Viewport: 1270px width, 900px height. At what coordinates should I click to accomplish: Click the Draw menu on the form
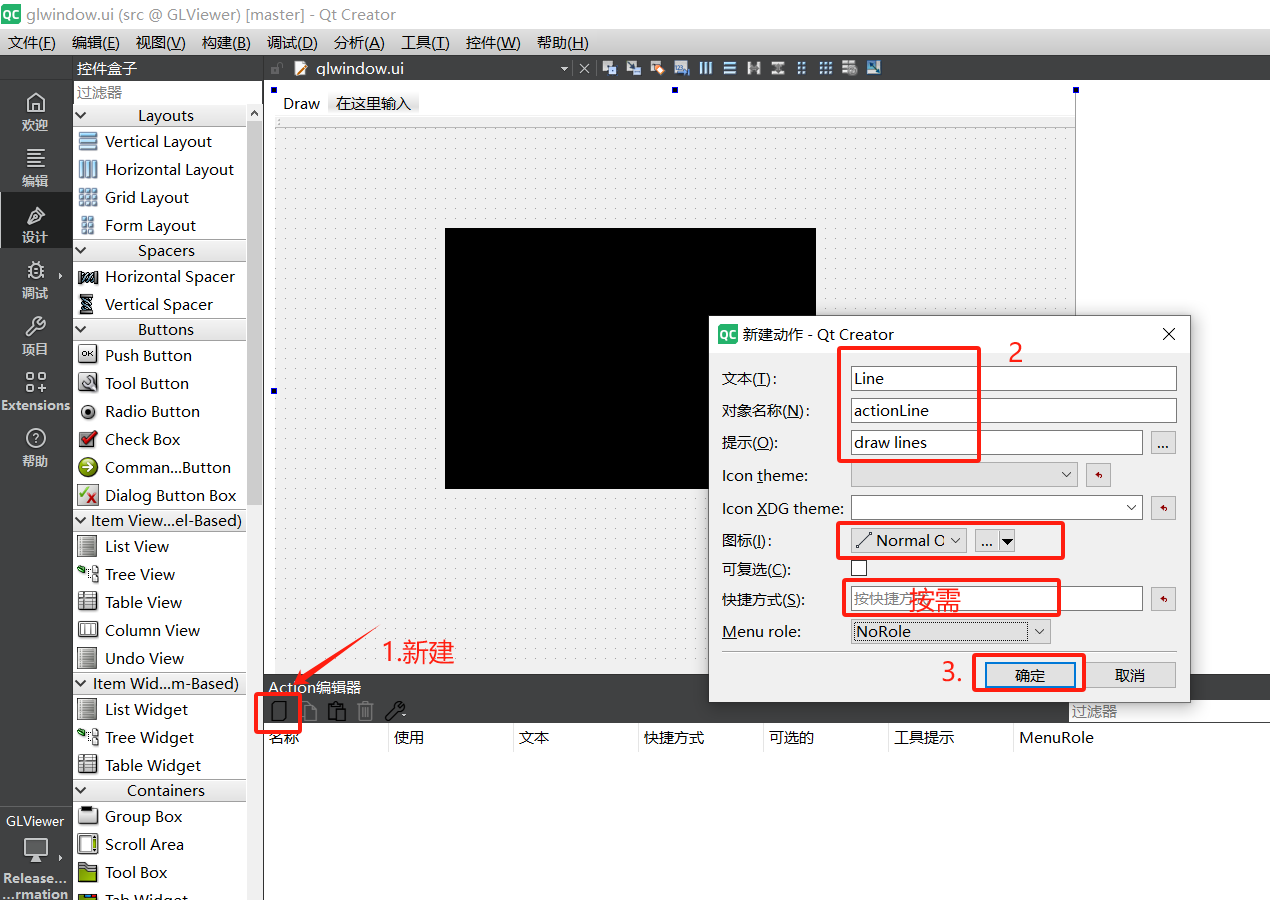coord(301,103)
